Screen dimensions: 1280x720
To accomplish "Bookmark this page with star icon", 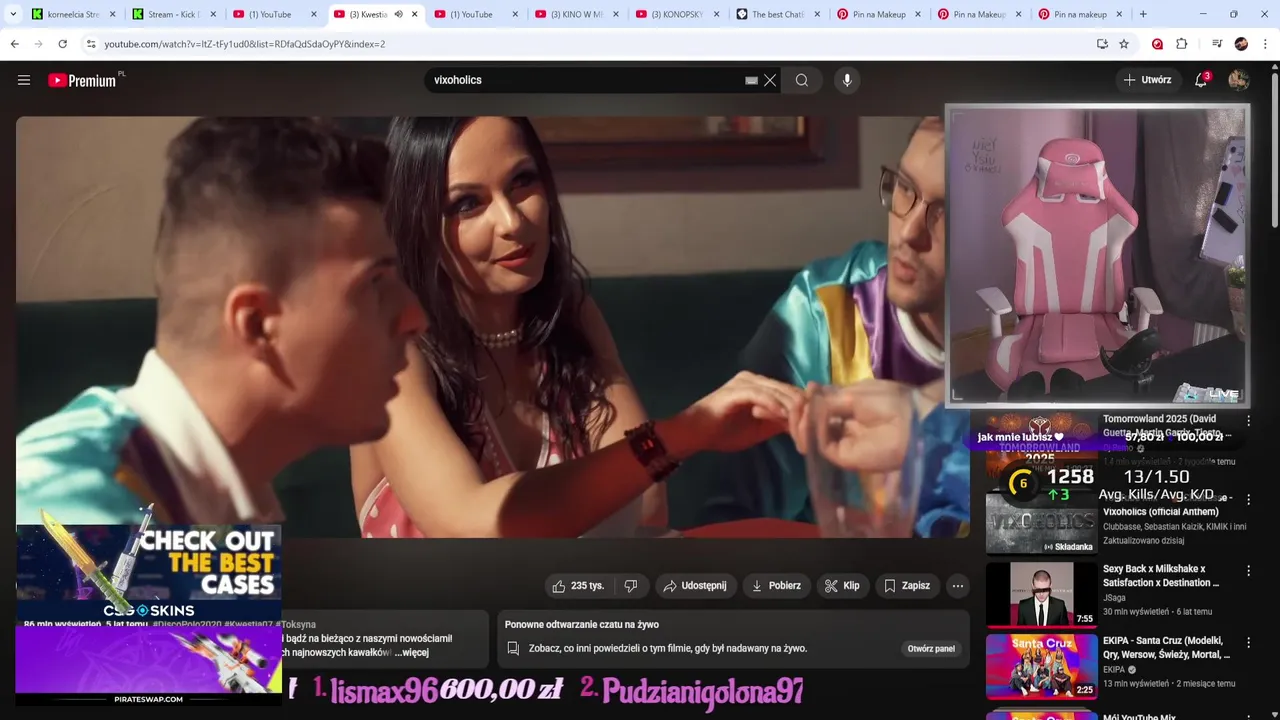I will [x=1124, y=44].
